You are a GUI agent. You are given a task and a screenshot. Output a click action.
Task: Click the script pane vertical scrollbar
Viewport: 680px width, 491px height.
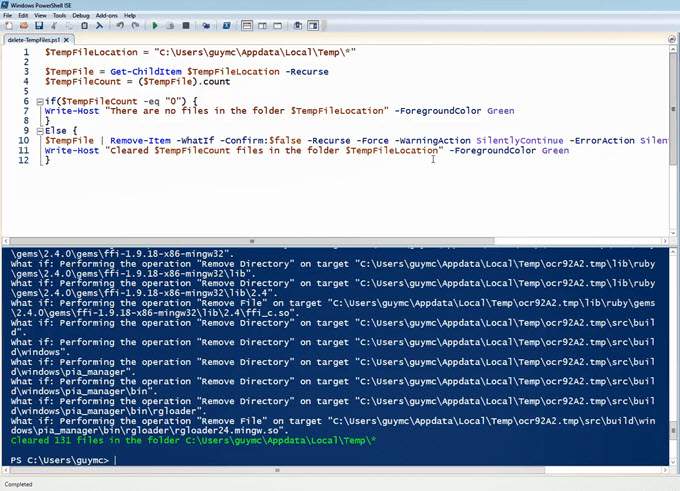pyautogui.click(x=673, y=108)
